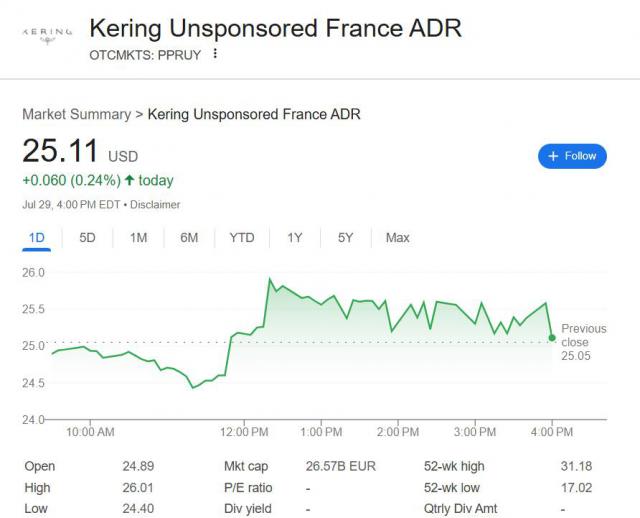The height and width of the screenshot is (518, 640).
Task: Click the Kering logo icon
Action: [47, 32]
